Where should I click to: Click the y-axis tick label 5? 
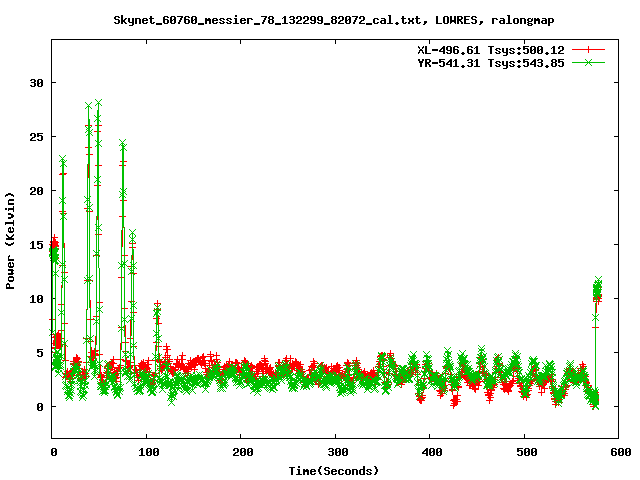coord(40,353)
